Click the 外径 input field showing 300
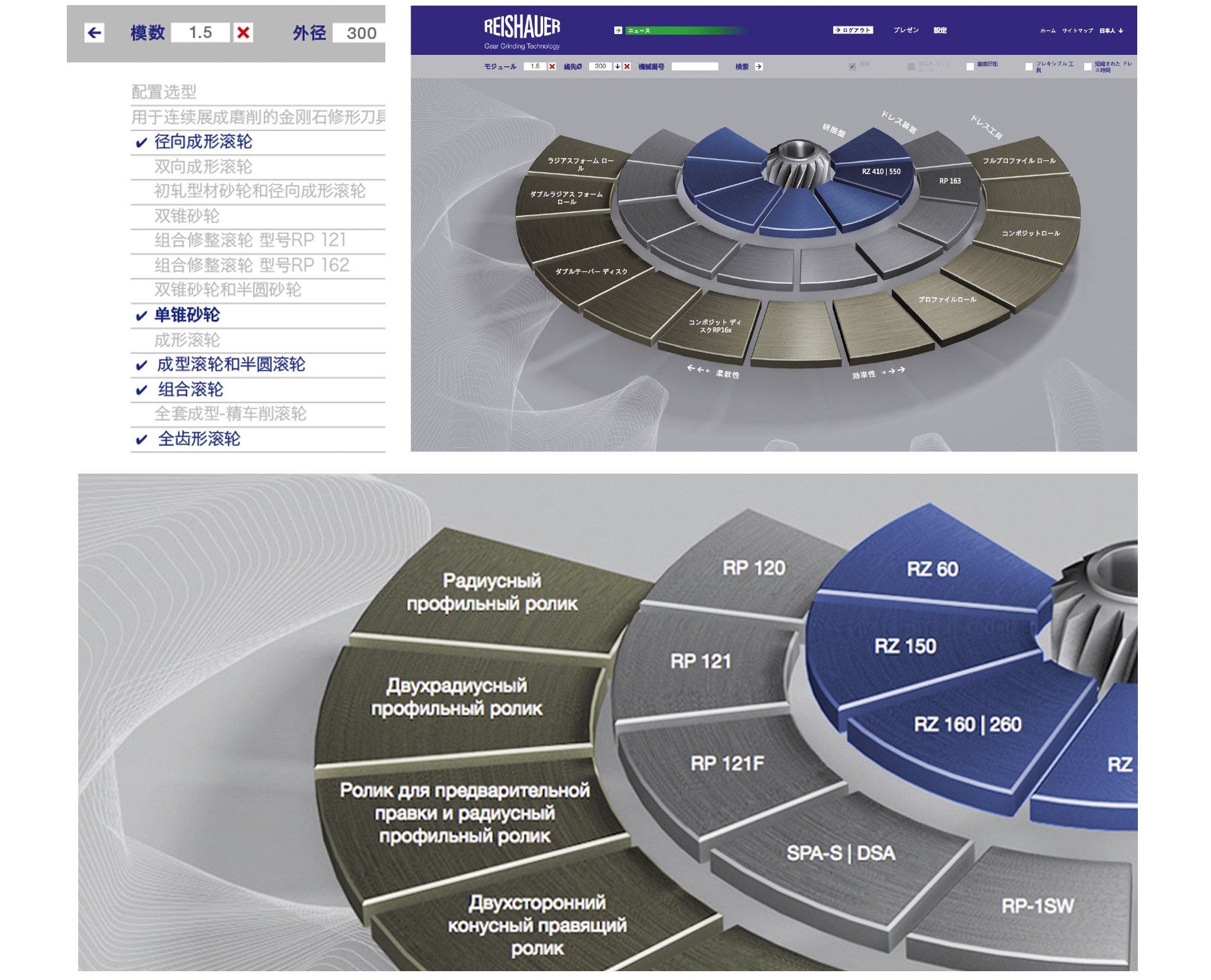The width and height of the screenshot is (1211, 980). (x=360, y=33)
